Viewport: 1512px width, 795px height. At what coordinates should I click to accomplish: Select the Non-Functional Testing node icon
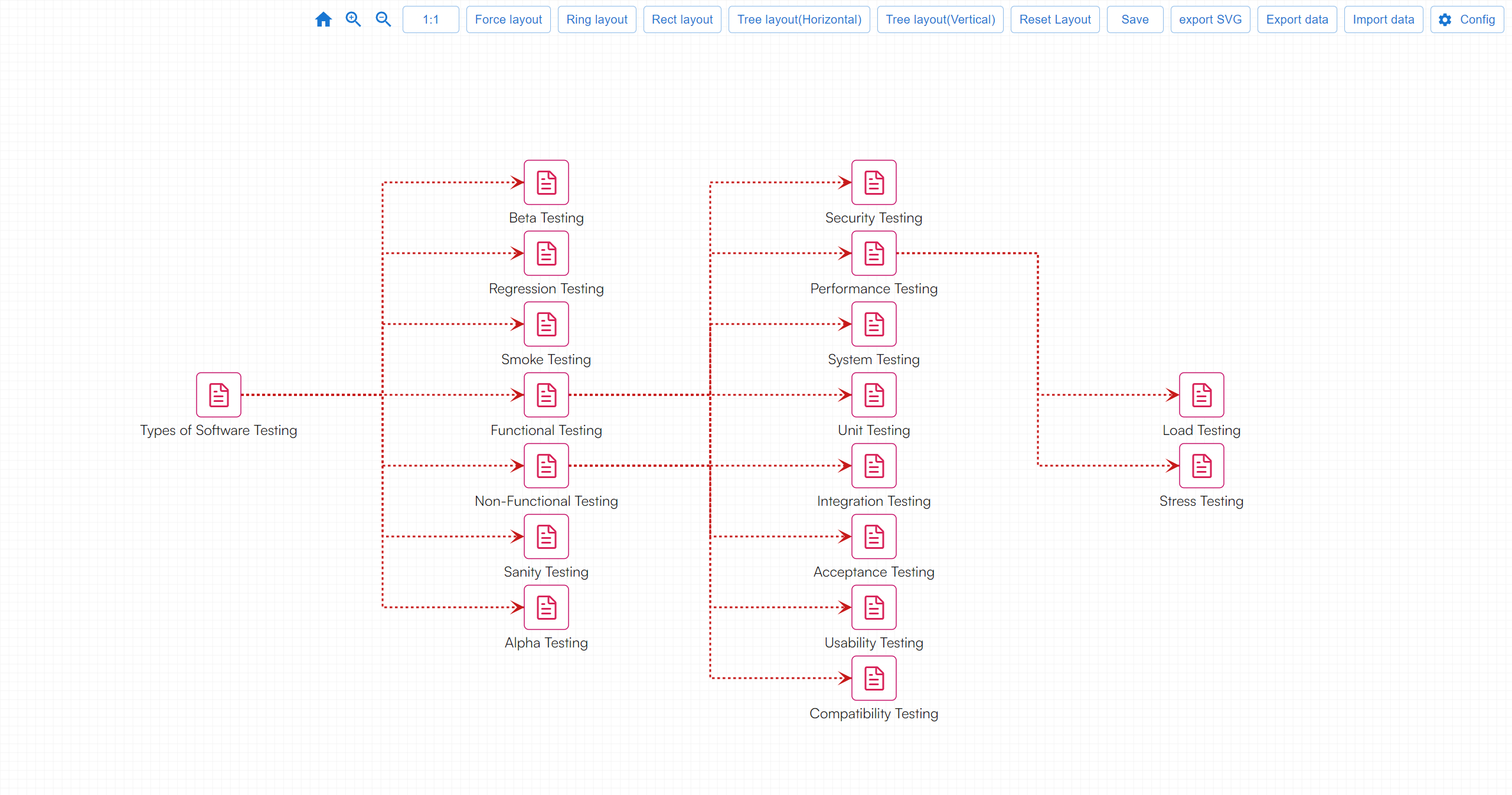tap(546, 466)
